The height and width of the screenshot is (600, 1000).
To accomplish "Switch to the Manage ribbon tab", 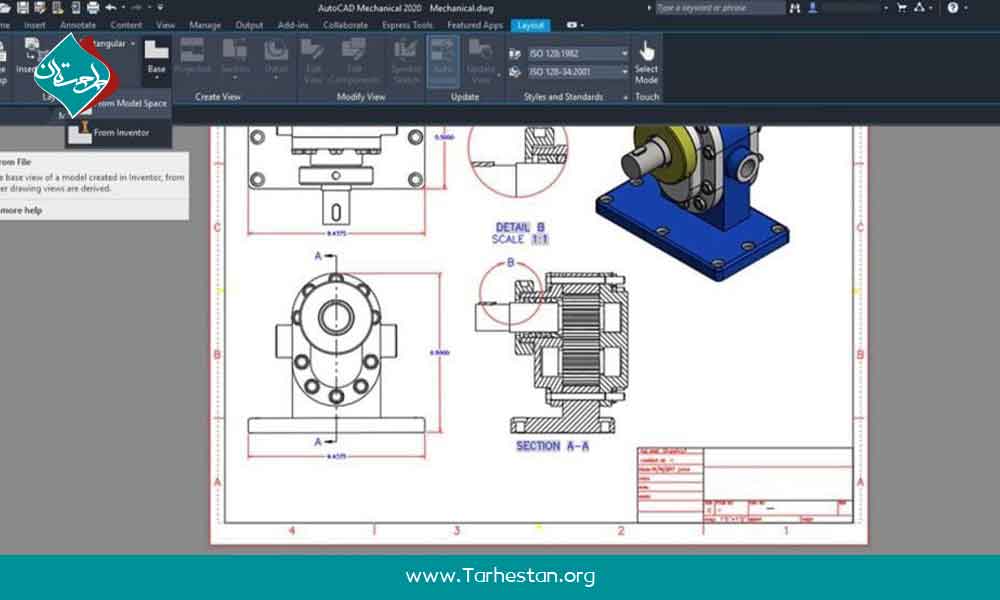I will click(x=205, y=25).
